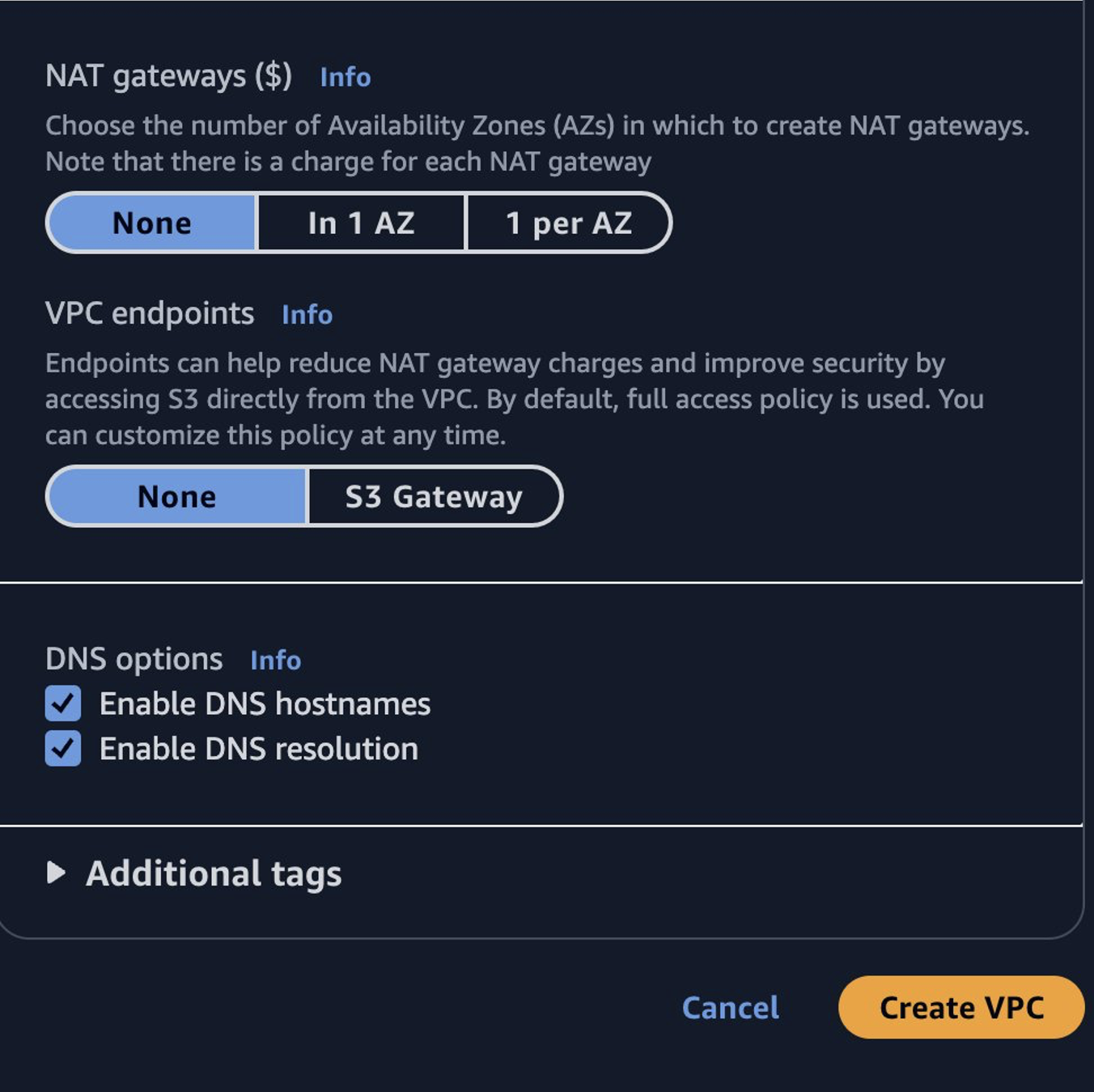The height and width of the screenshot is (1092, 1094).
Task: Toggle the DNS resolution checkmark icon
Action: pos(63,749)
